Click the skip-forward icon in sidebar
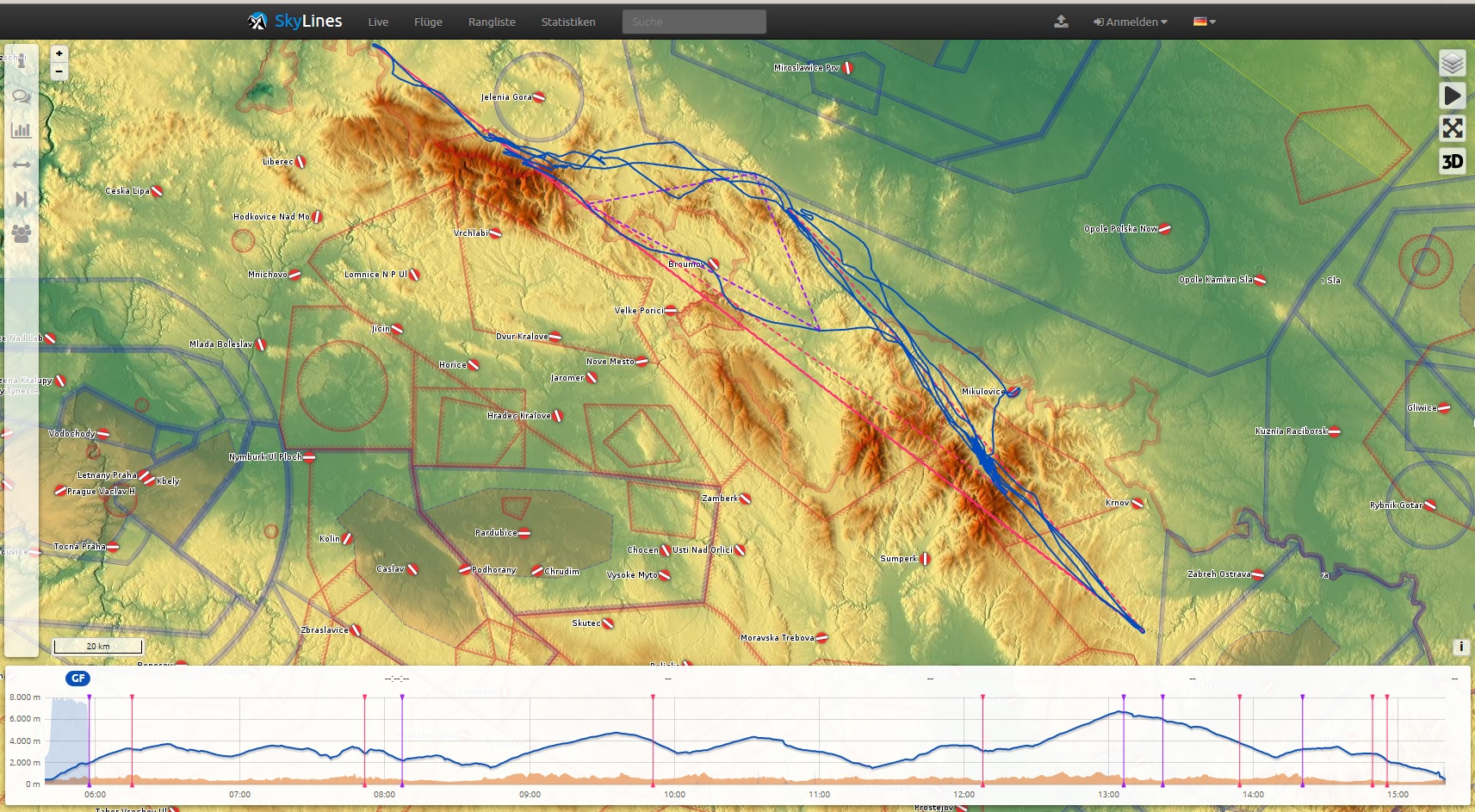The image size is (1475, 812). click(x=22, y=199)
